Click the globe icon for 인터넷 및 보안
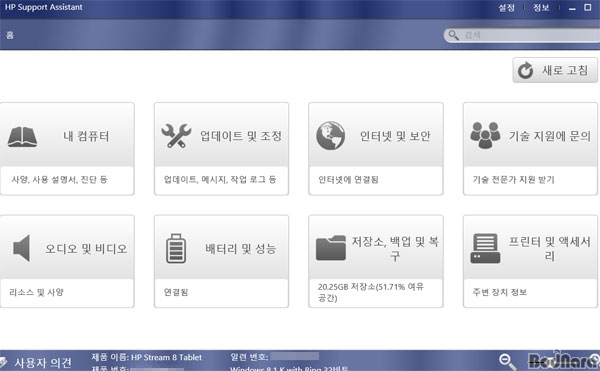Screen dimensions: 600x371 click(331, 135)
